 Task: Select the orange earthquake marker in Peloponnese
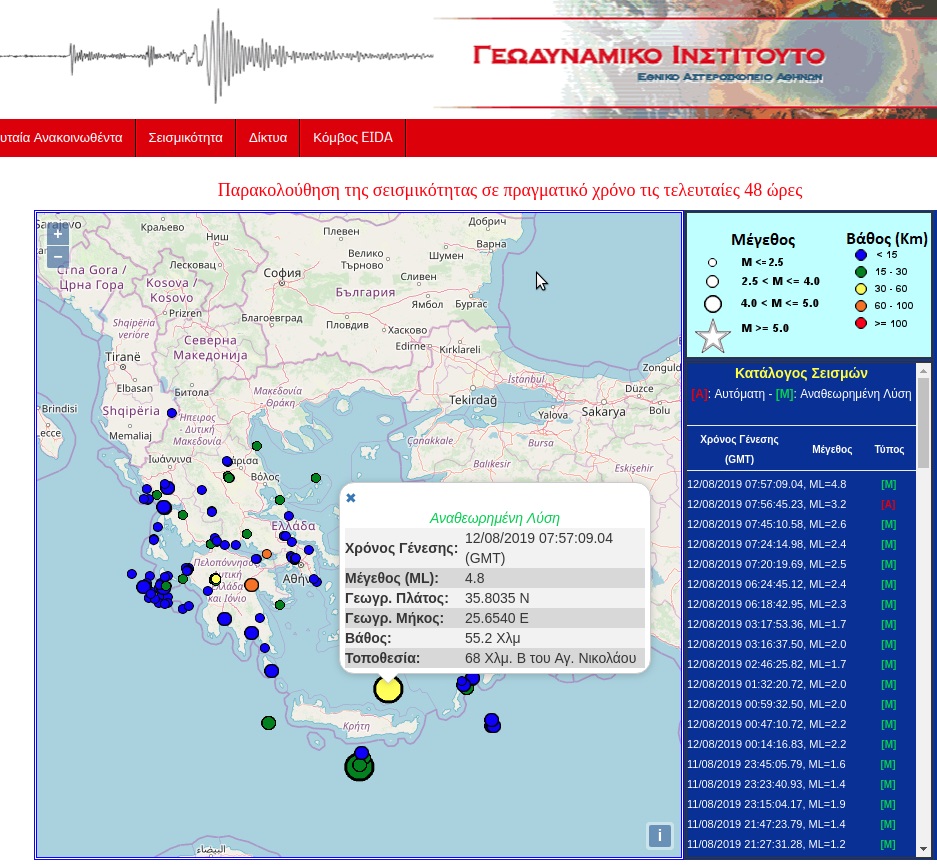coord(252,584)
